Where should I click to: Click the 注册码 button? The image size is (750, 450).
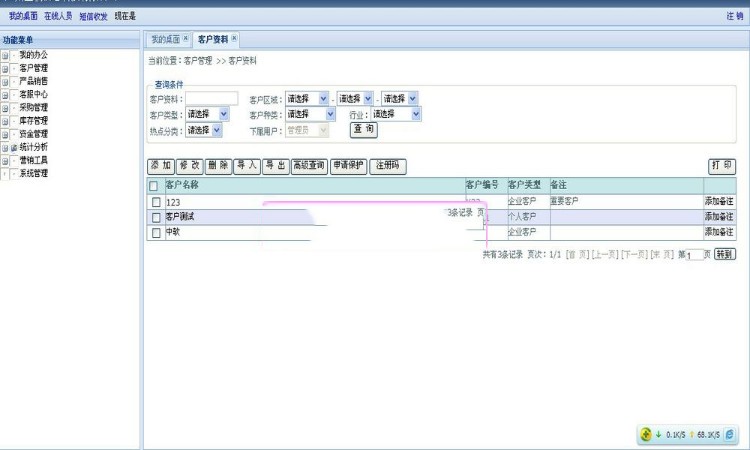388,166
